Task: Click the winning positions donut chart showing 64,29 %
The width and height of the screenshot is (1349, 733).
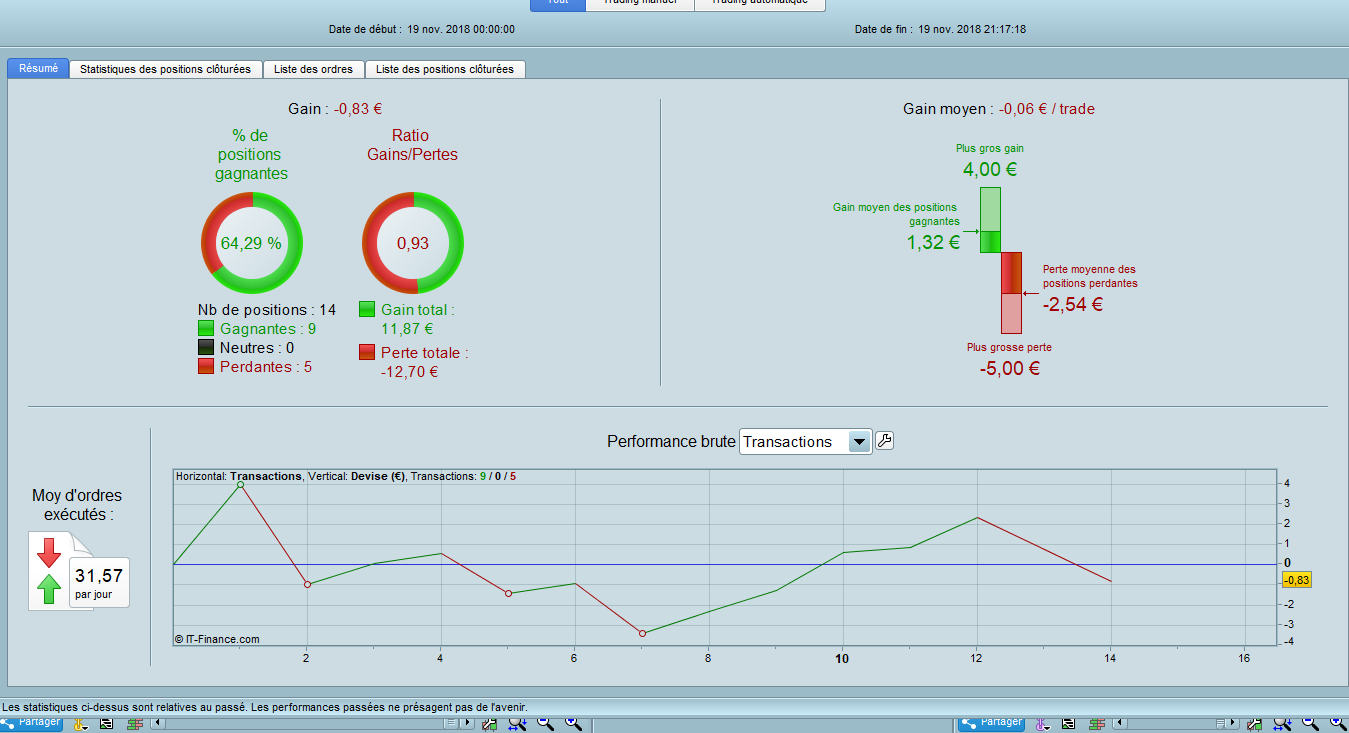Action: tap(252, 243)
